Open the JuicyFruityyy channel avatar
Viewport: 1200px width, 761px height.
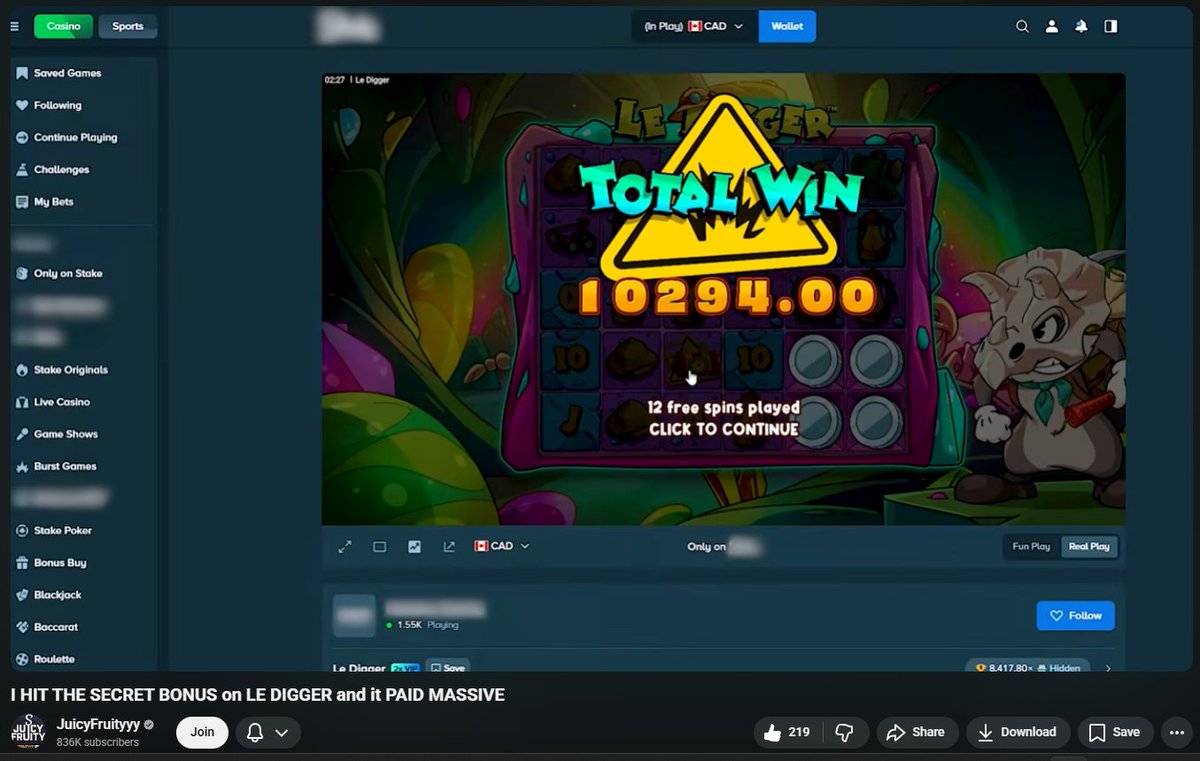click(28, 733)
